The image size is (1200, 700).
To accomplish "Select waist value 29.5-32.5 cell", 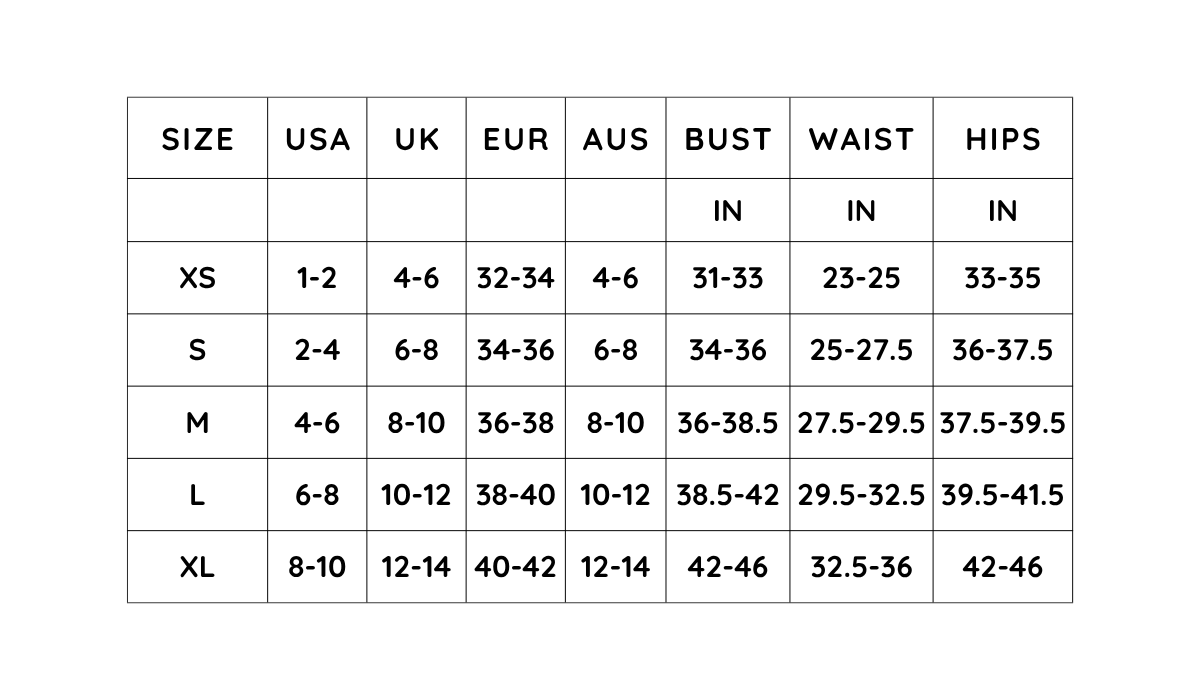I will [862, 495].
